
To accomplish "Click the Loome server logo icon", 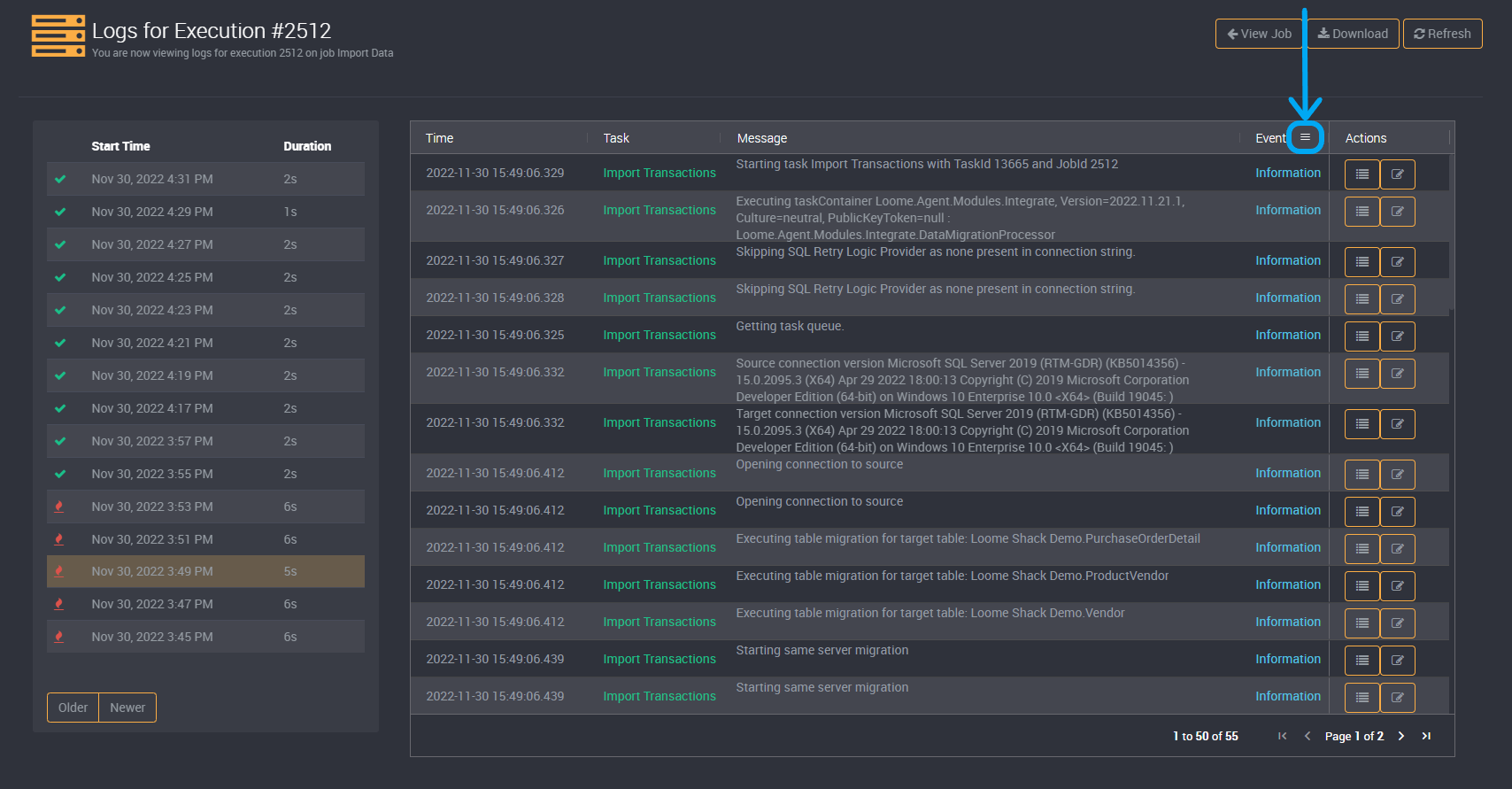I will click(58, 35).
